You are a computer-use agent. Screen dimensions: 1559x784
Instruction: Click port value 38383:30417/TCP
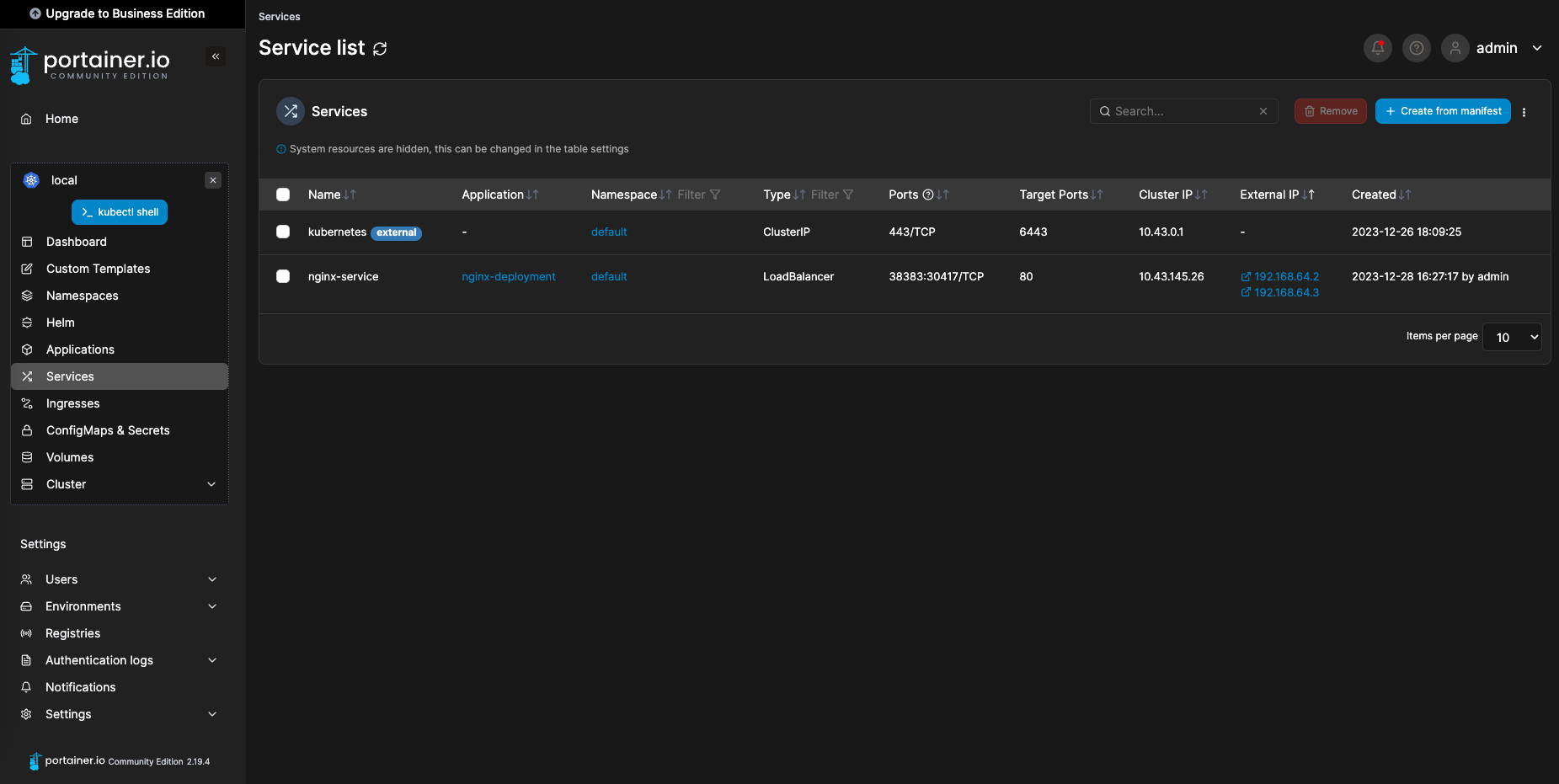click(x=937, y=276)
